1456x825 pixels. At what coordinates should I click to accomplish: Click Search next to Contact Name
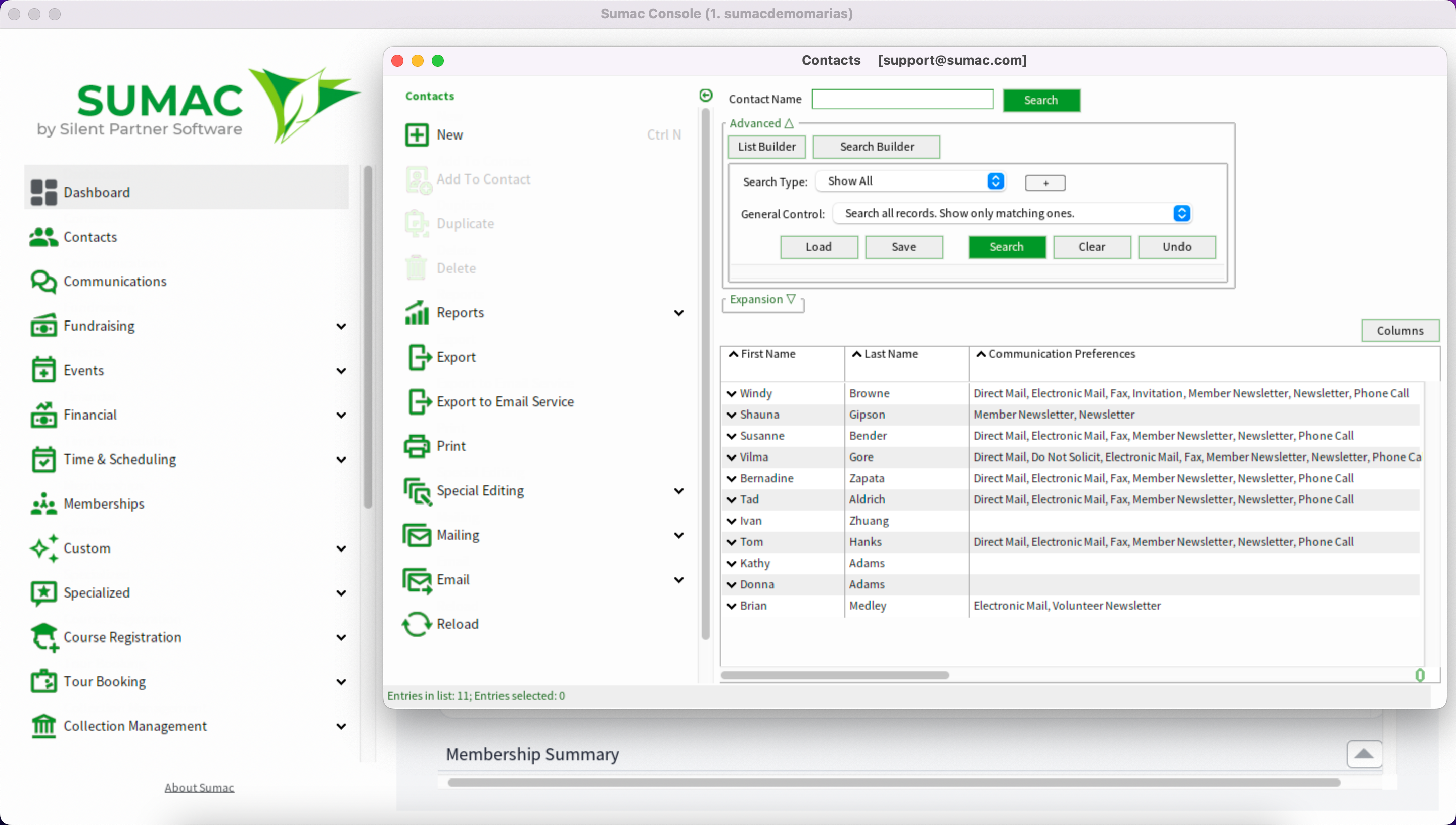tap(1041, 100)
